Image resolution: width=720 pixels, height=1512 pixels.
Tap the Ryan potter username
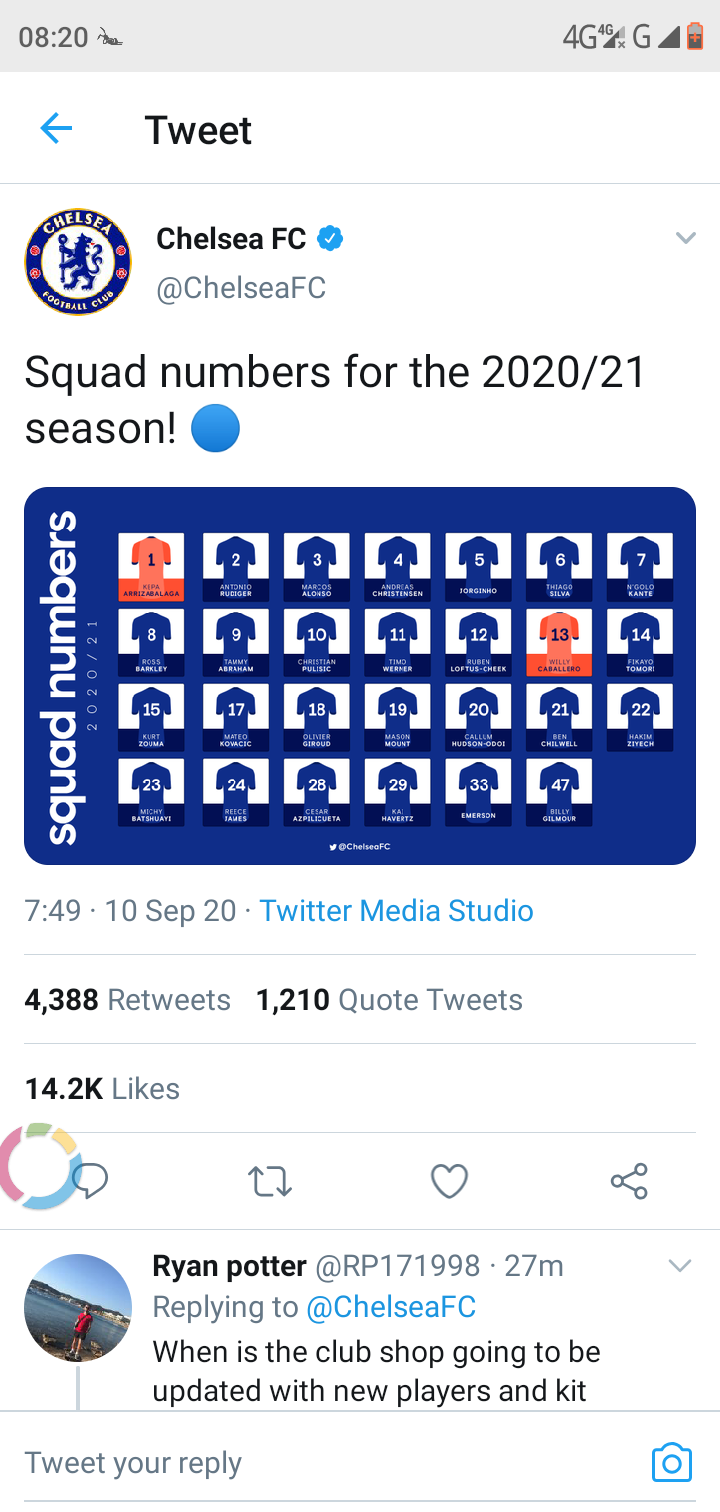[229, 1266]
